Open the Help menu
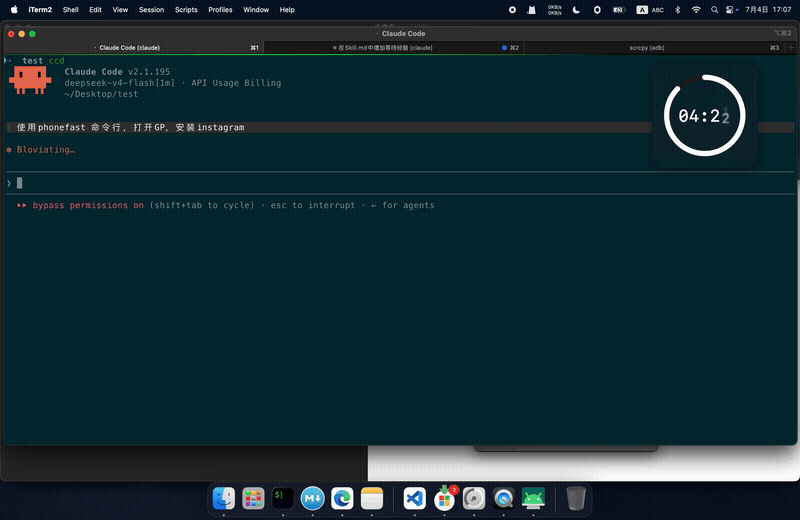The image size is (800, 520). point(287,10)
